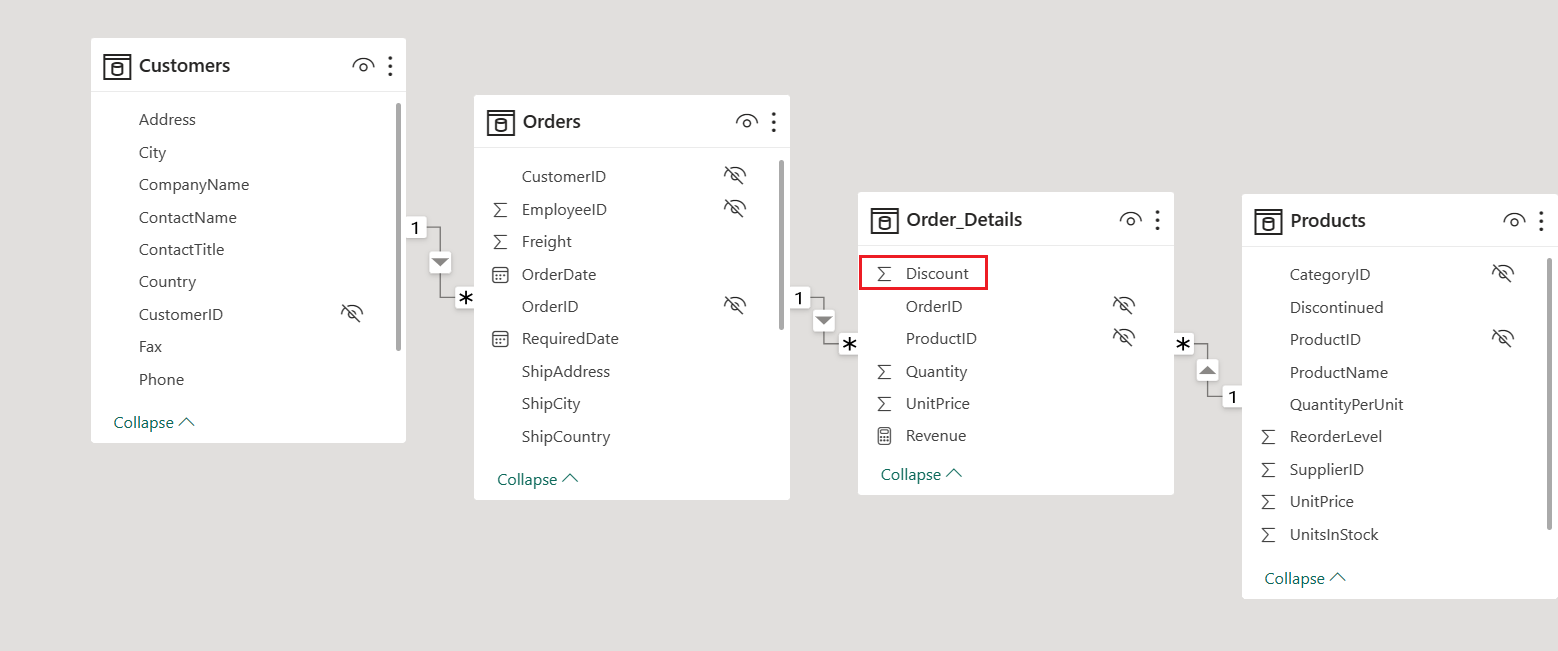The width and height of the screenshot is (1558, 651).
Task: Select the sigma icon next to Freight
Action: click(x=500, y=241)
